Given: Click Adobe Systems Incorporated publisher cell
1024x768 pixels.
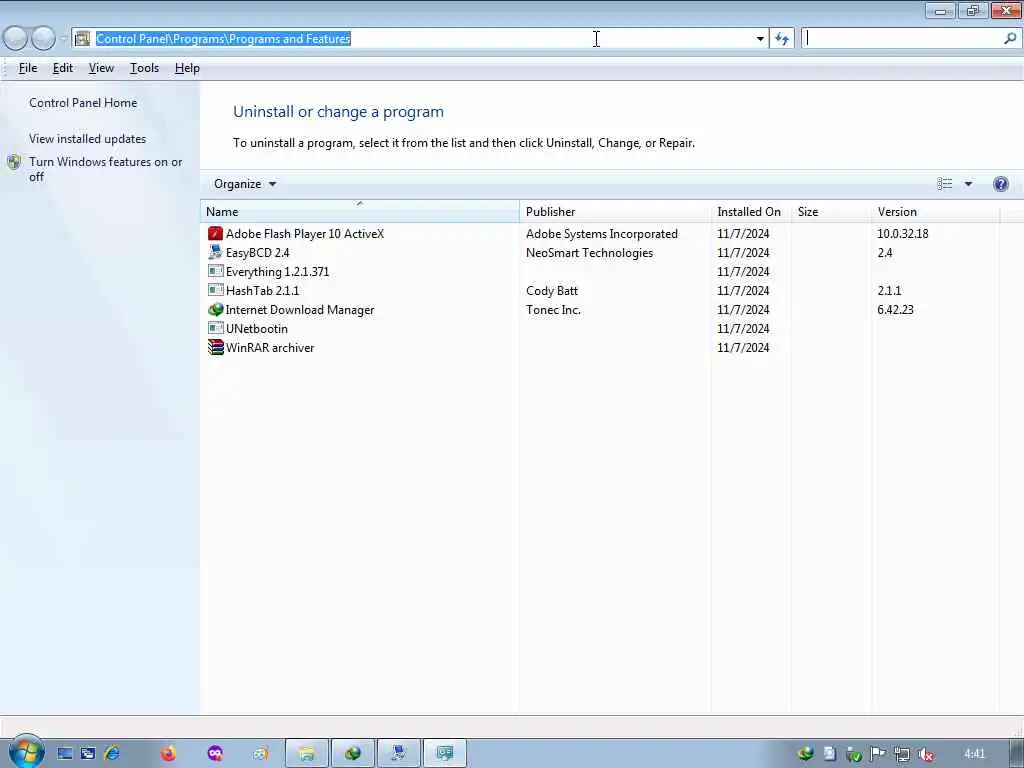Looking at the screenshot, I should [601, 234].
